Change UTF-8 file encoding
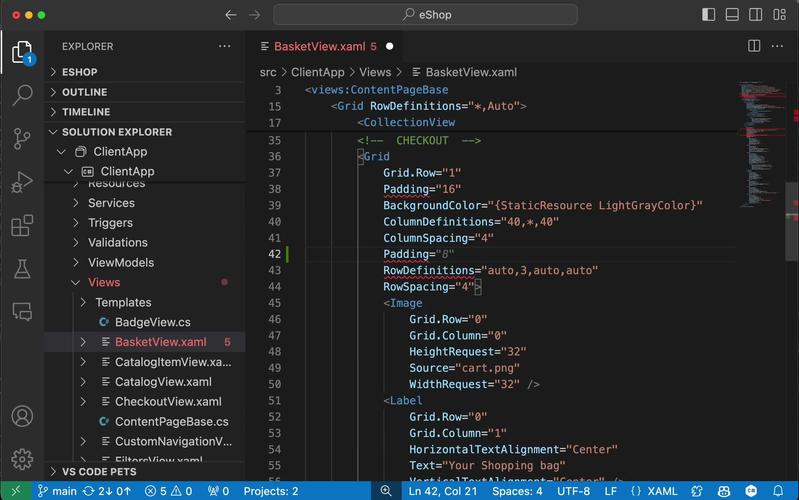The height and width of the screenshot is (500, 799). [573, 491]
